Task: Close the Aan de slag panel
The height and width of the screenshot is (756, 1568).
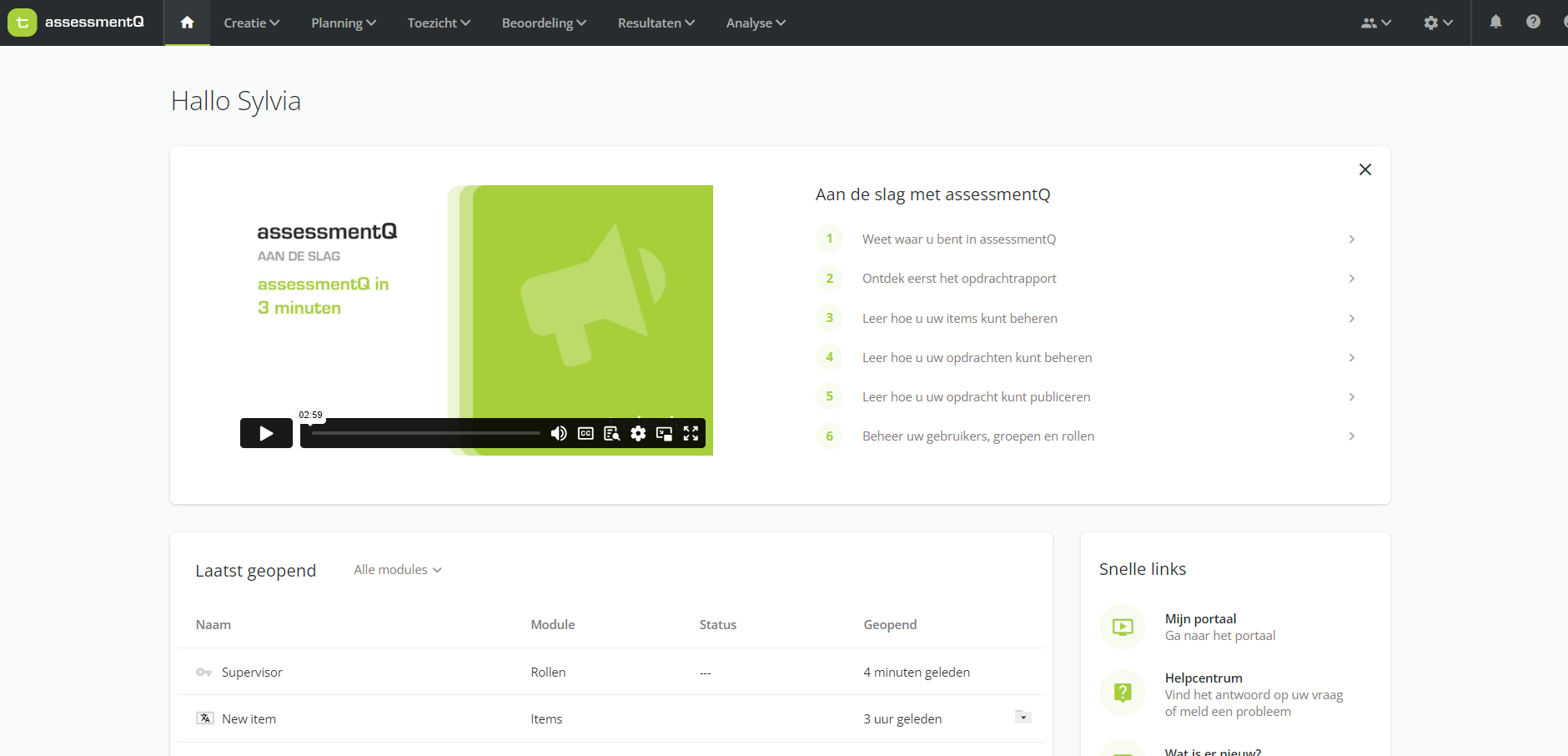Action: [x=1365, y=169]
